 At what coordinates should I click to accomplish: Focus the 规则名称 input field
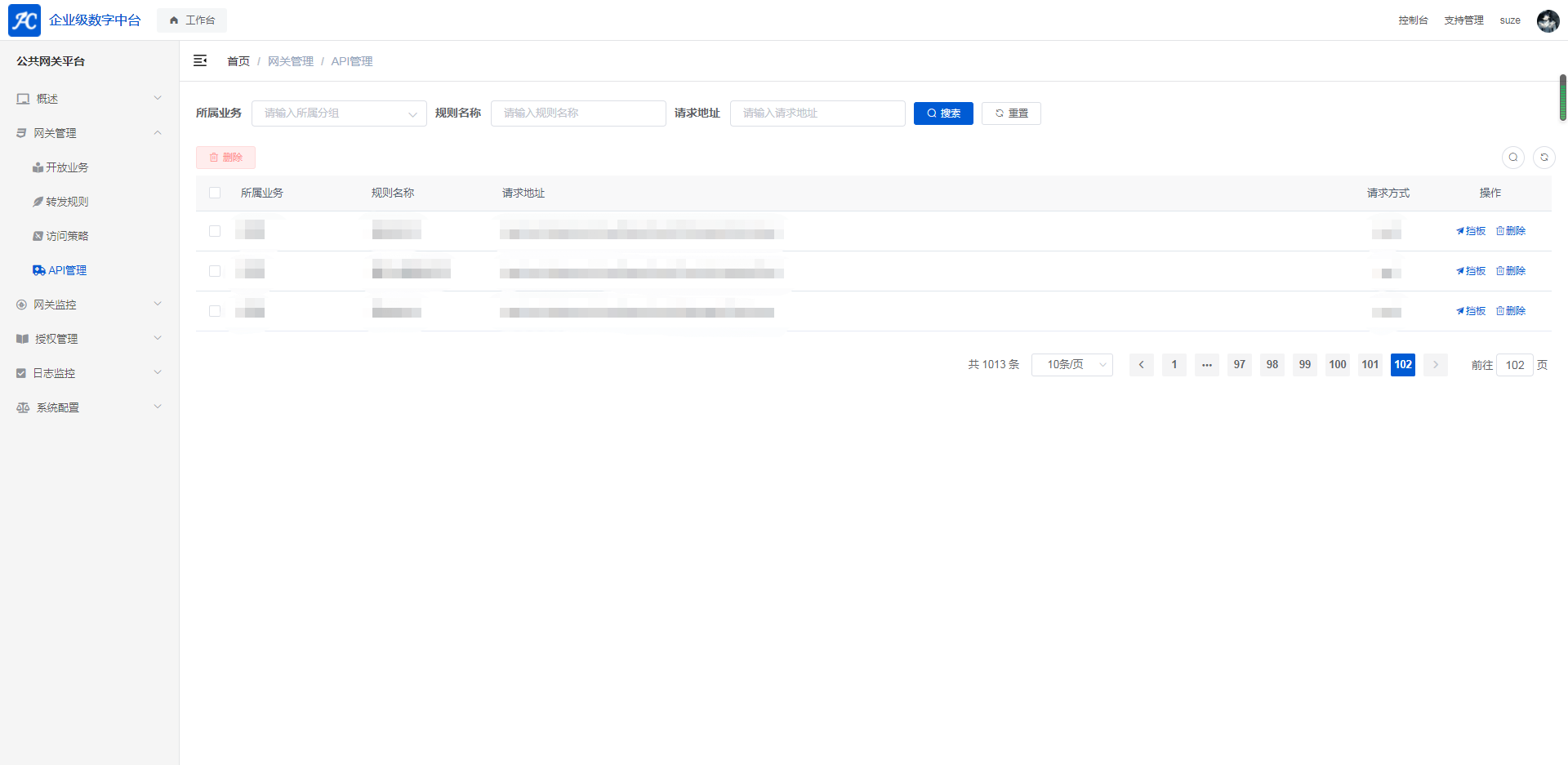[x=578, y=113]
